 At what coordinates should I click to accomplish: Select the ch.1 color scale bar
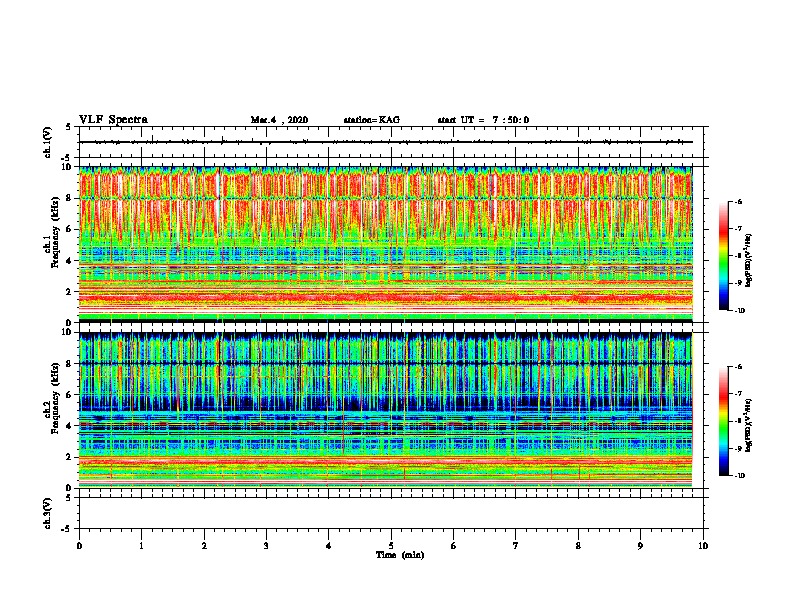pyautogui.click(x=723, y=256)
